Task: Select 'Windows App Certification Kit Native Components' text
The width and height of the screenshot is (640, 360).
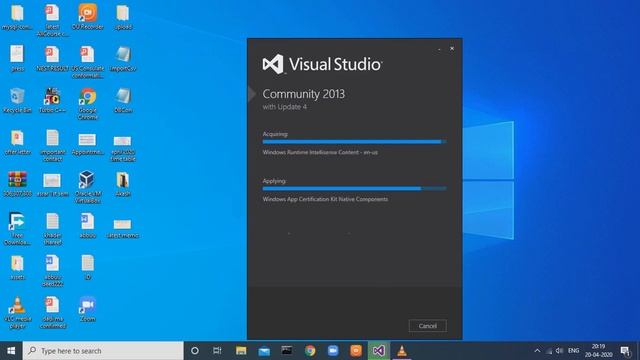Action: click(x=325, y=199)
